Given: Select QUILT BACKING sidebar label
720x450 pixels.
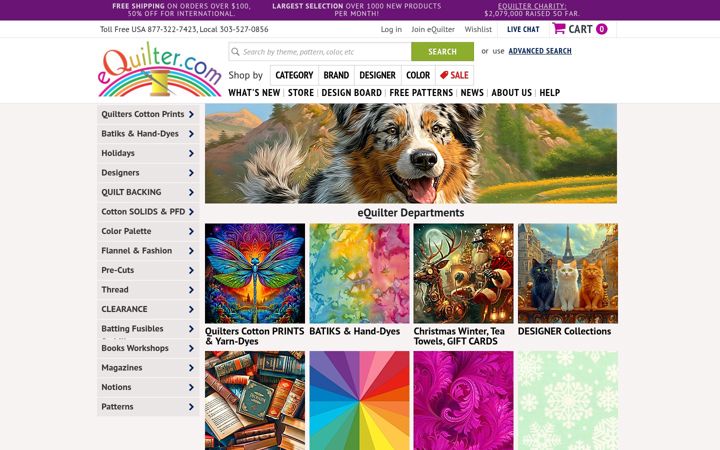Looking at the screenshot, I should (131, 192).
